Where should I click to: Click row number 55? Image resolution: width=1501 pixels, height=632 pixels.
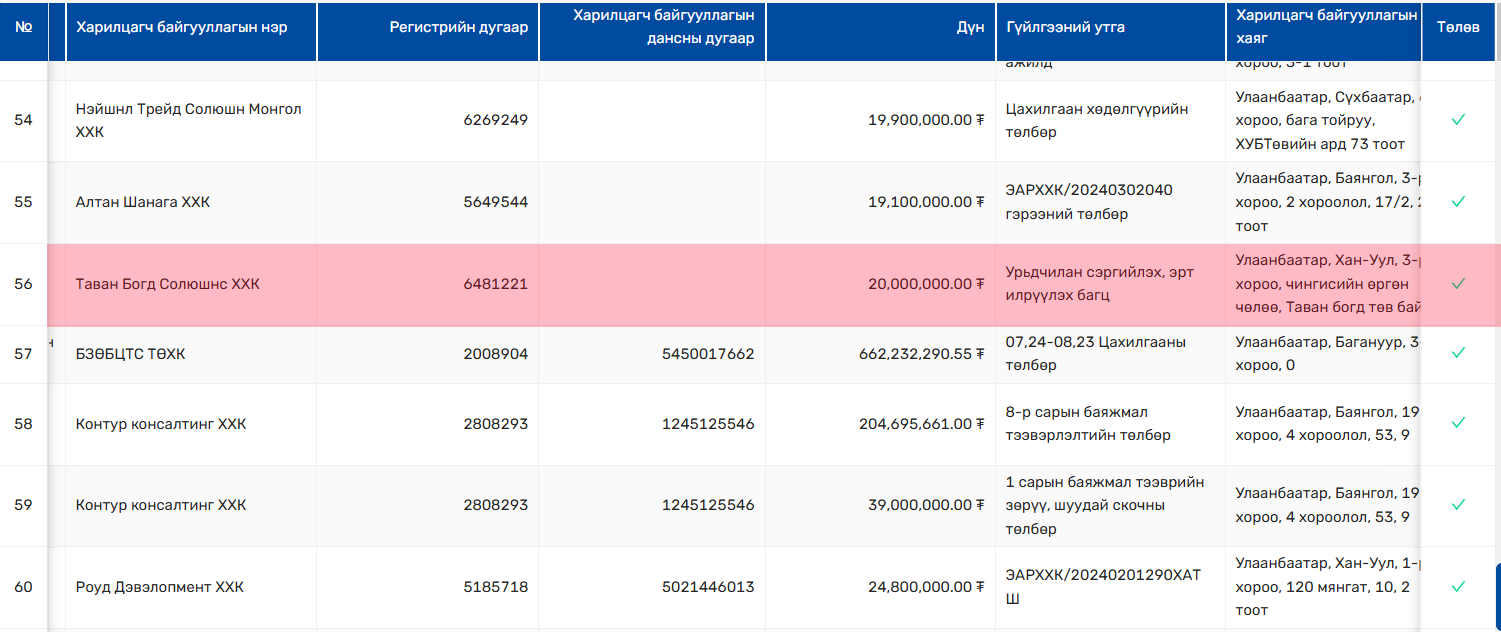tap(23, 202)
